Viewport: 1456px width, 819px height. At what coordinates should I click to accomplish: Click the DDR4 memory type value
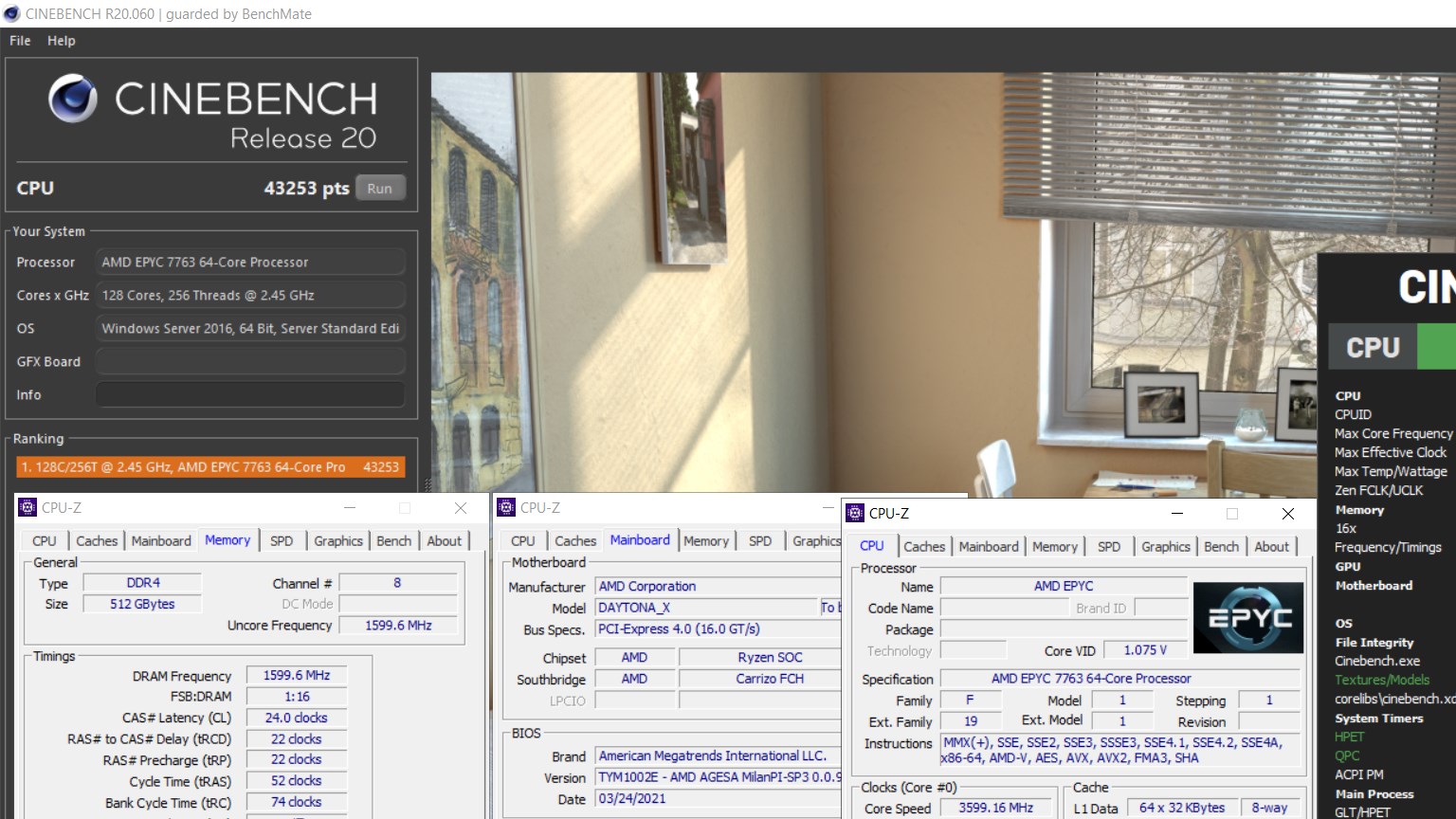[x=143, y=583]
